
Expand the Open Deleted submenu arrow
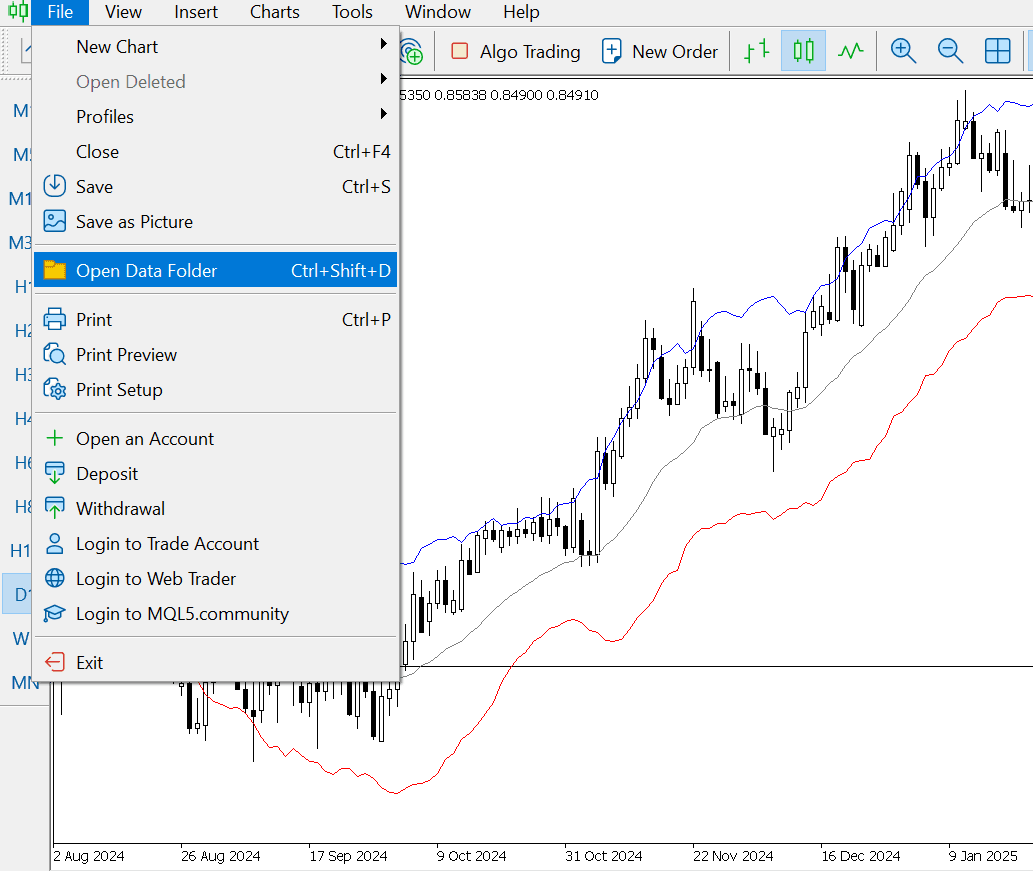click(383, 79)
